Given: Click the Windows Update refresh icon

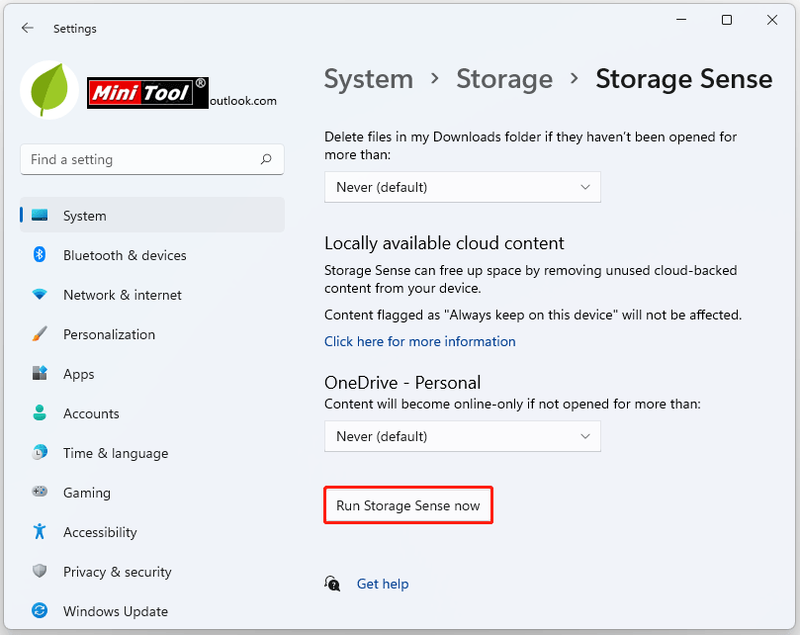Looking at the screenshot, I should tap(39, 611).
